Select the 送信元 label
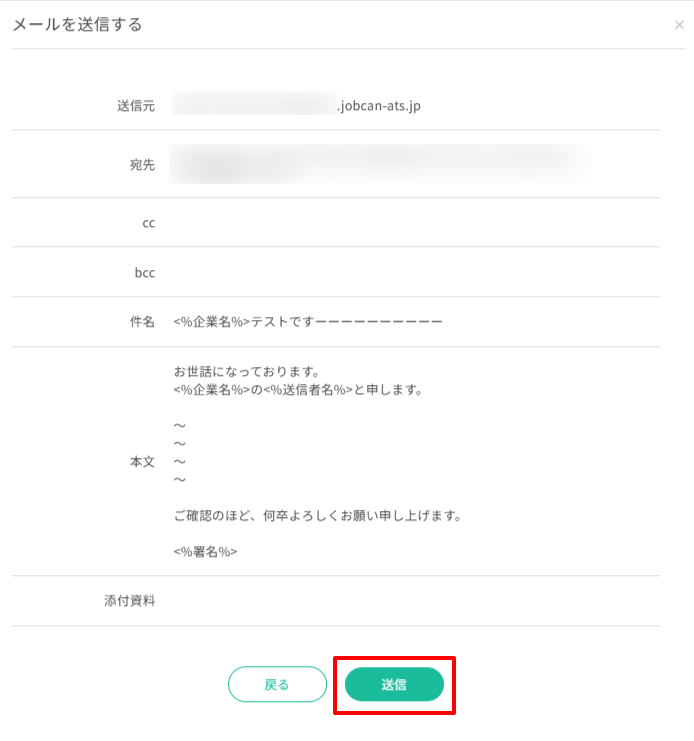694x741 pixels. 136,105
